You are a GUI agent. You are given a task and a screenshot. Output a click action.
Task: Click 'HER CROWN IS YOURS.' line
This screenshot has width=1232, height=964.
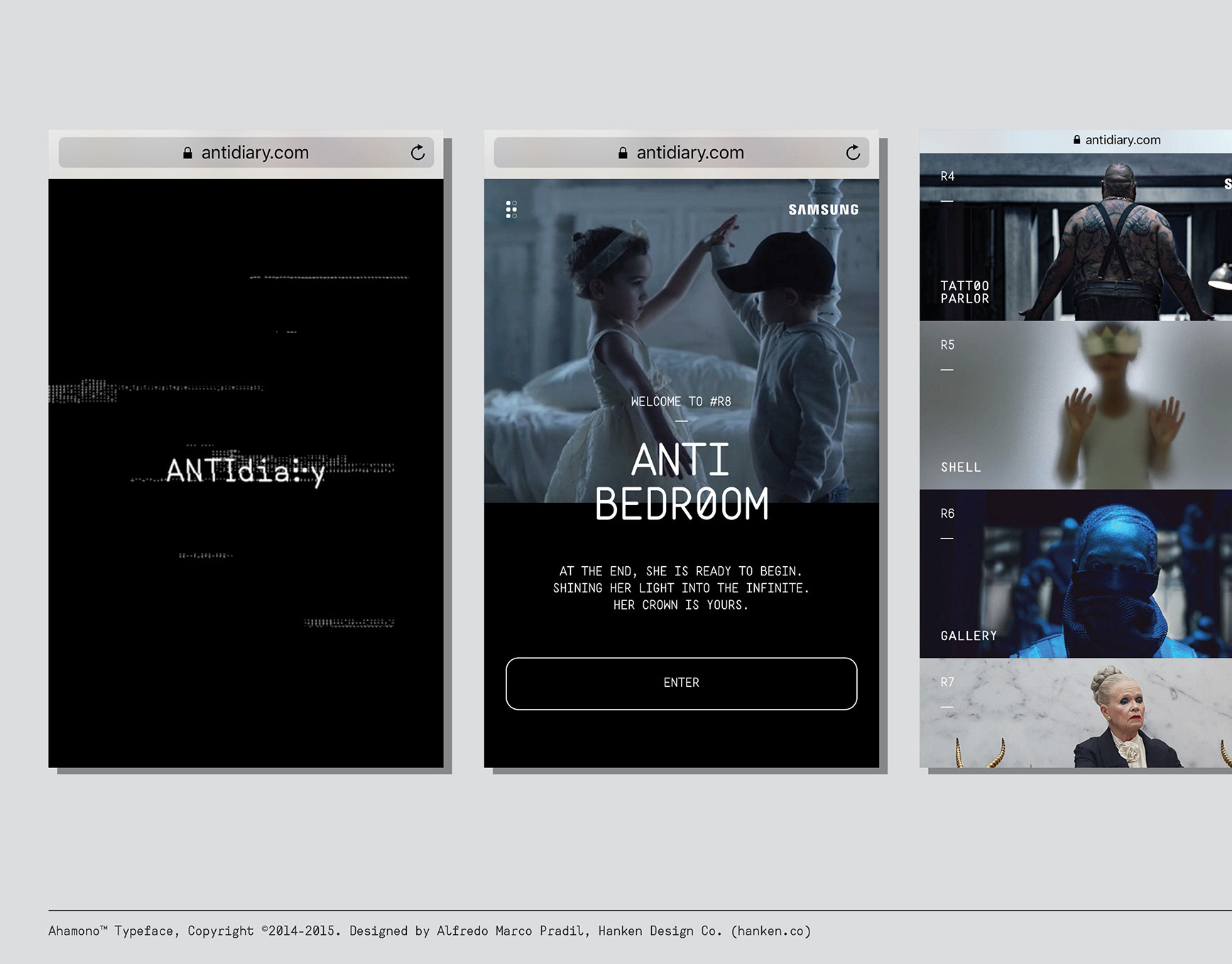click(681, 605)
